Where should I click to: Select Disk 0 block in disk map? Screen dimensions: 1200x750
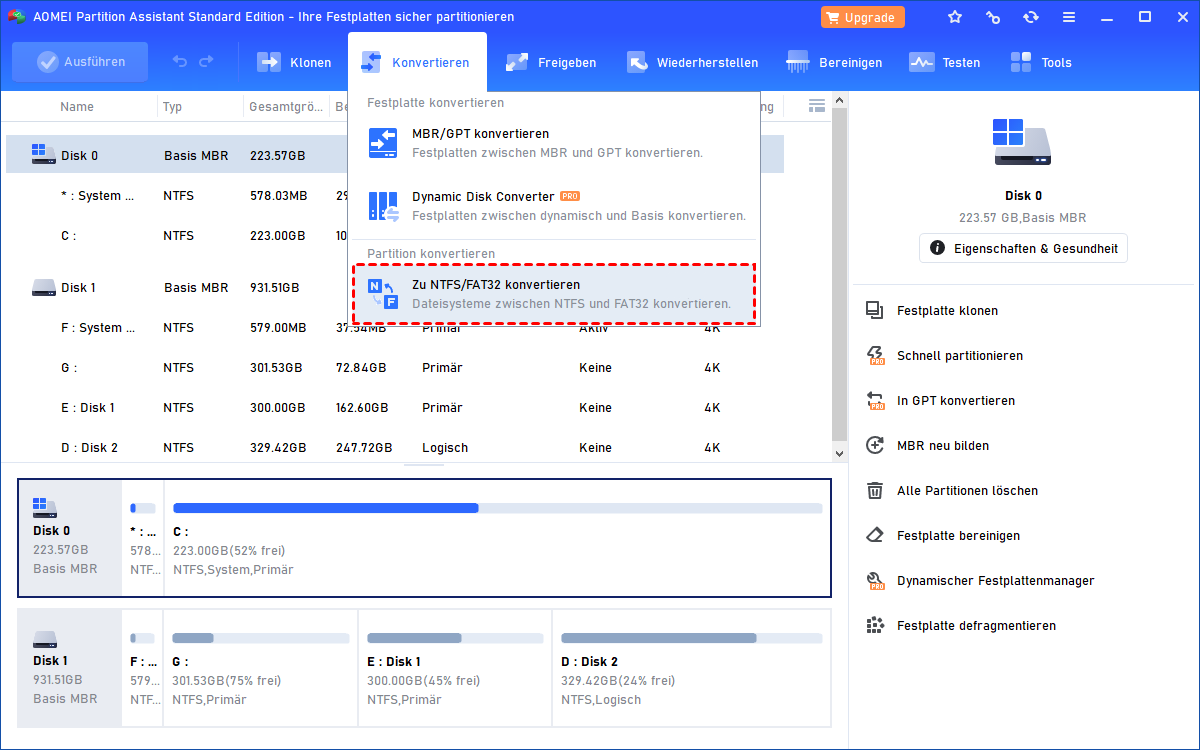[70, 538]
